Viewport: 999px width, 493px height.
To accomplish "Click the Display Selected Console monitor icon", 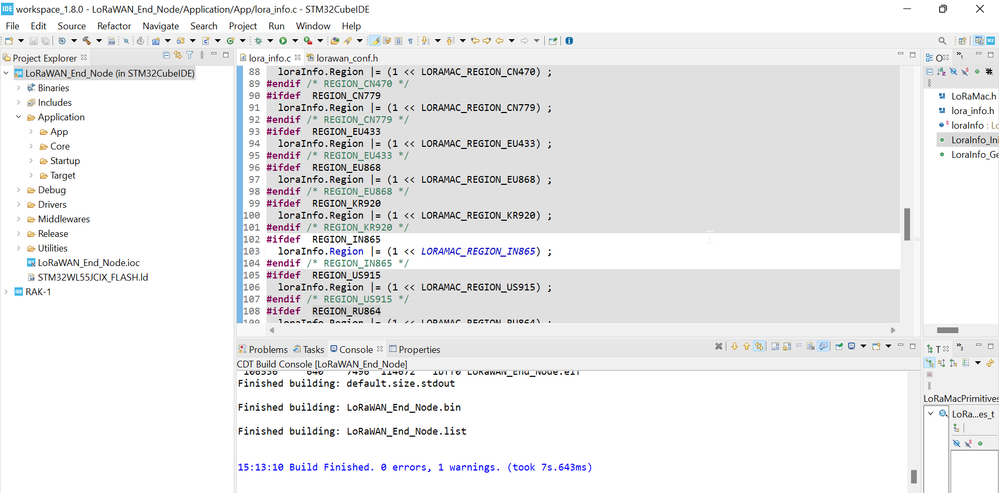I will [x=851, y=347].
